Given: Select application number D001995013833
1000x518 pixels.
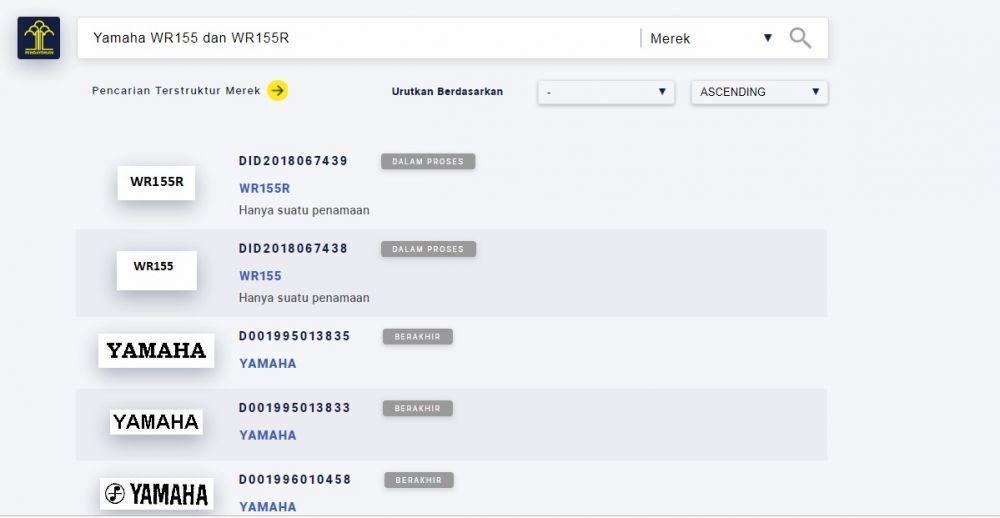Looking at the screenshot, I should 295,408.
